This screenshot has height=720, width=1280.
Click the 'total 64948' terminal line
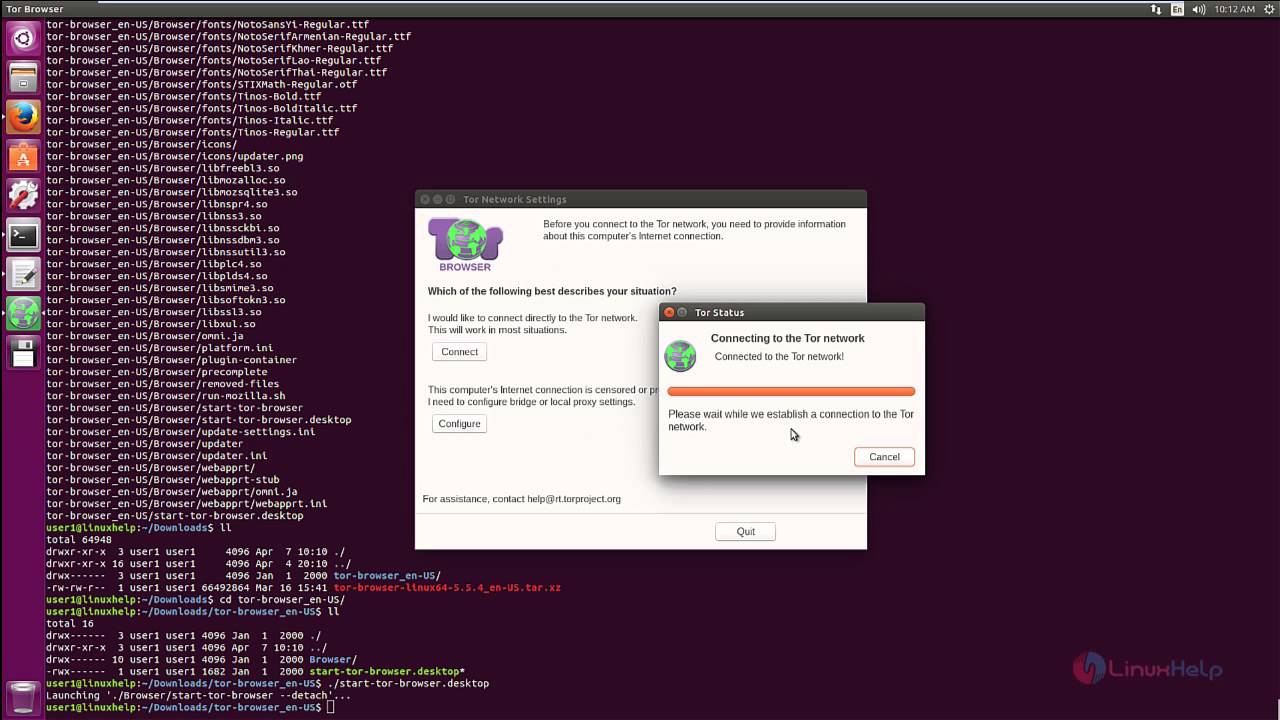pos(79,540)
